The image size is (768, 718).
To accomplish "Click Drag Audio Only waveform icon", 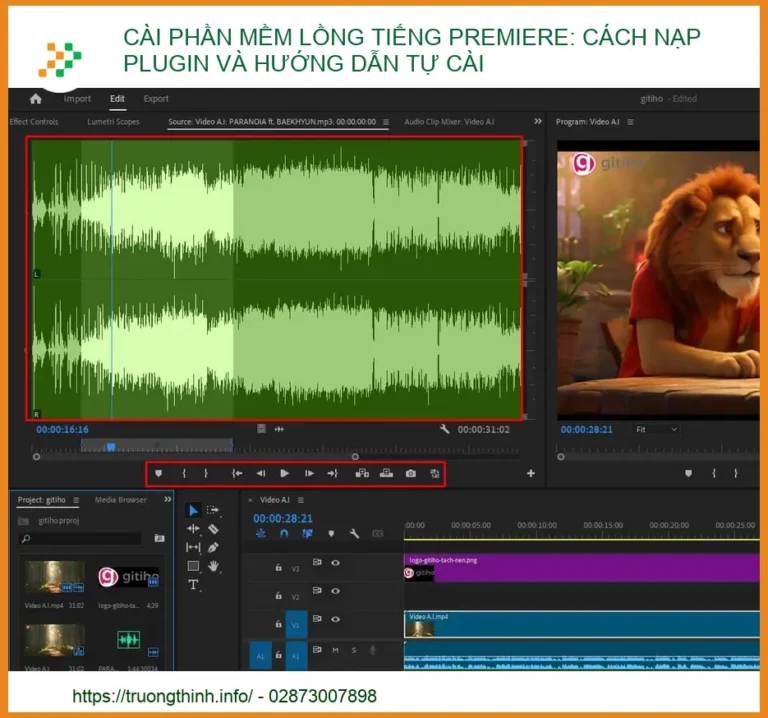I will click(x=279, y=430).
